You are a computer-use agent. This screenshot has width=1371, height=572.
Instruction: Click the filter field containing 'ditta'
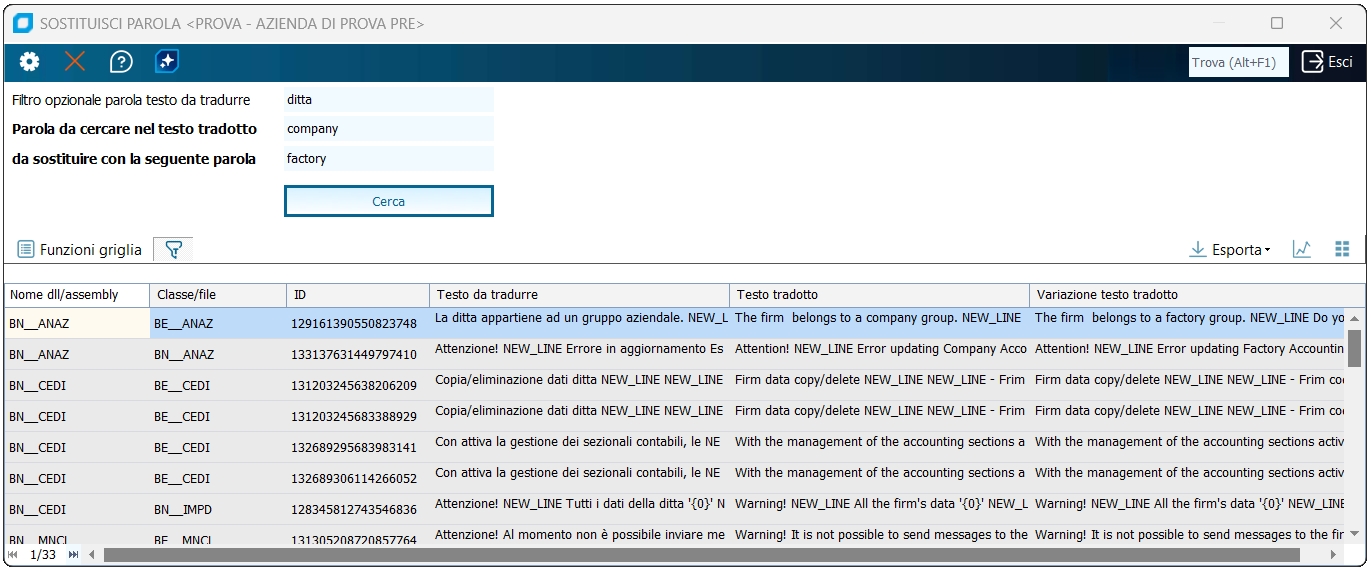[388, 100]
